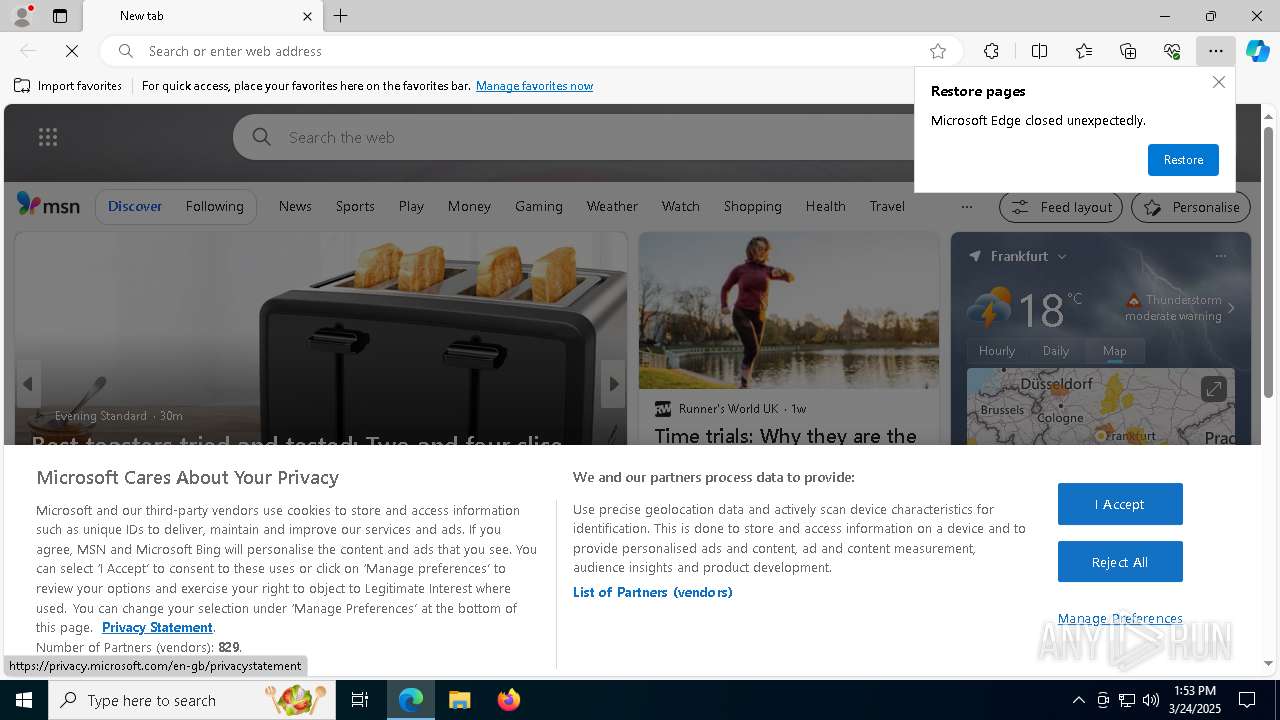
Task: Click the address bar
Action: 530,51
